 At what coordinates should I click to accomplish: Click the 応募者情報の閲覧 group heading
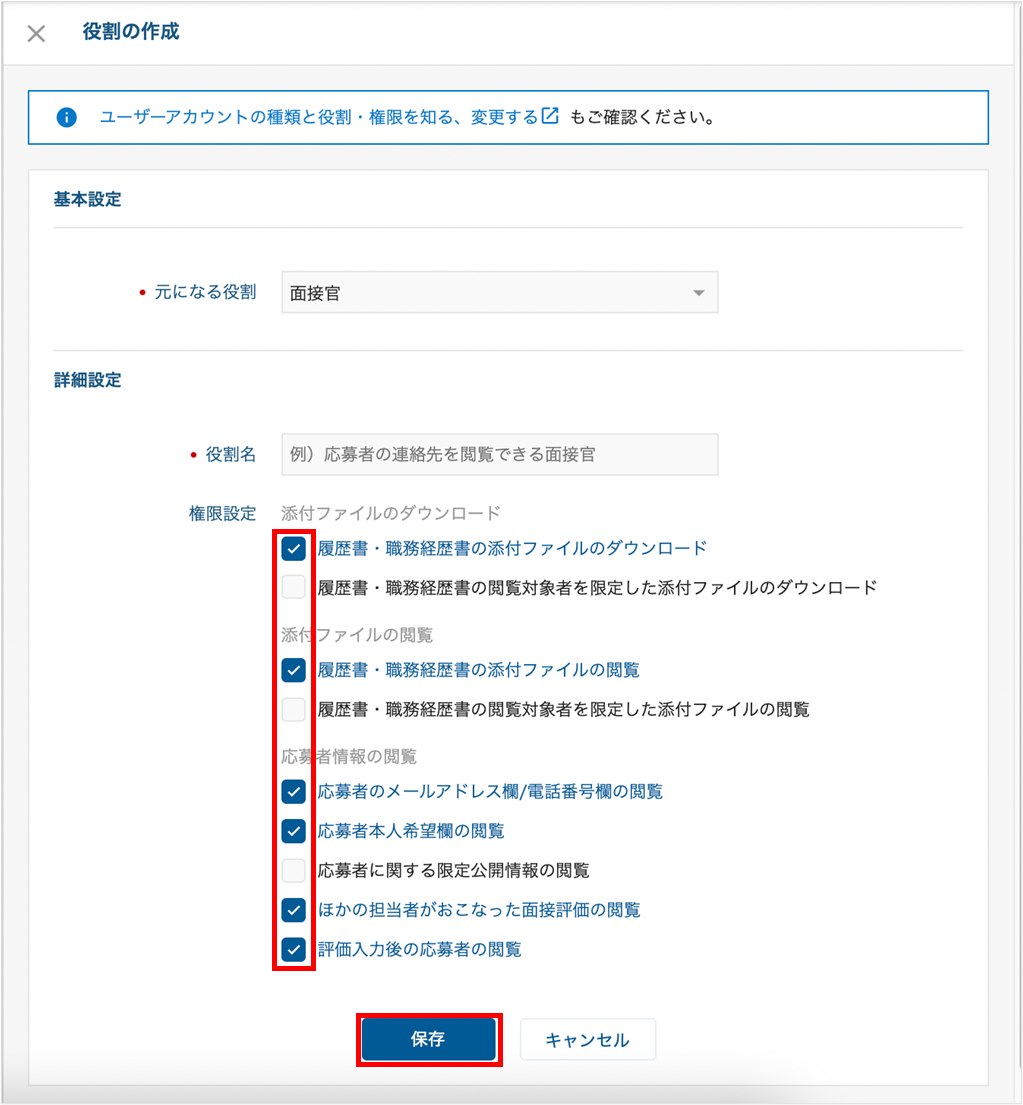(349, 757)
